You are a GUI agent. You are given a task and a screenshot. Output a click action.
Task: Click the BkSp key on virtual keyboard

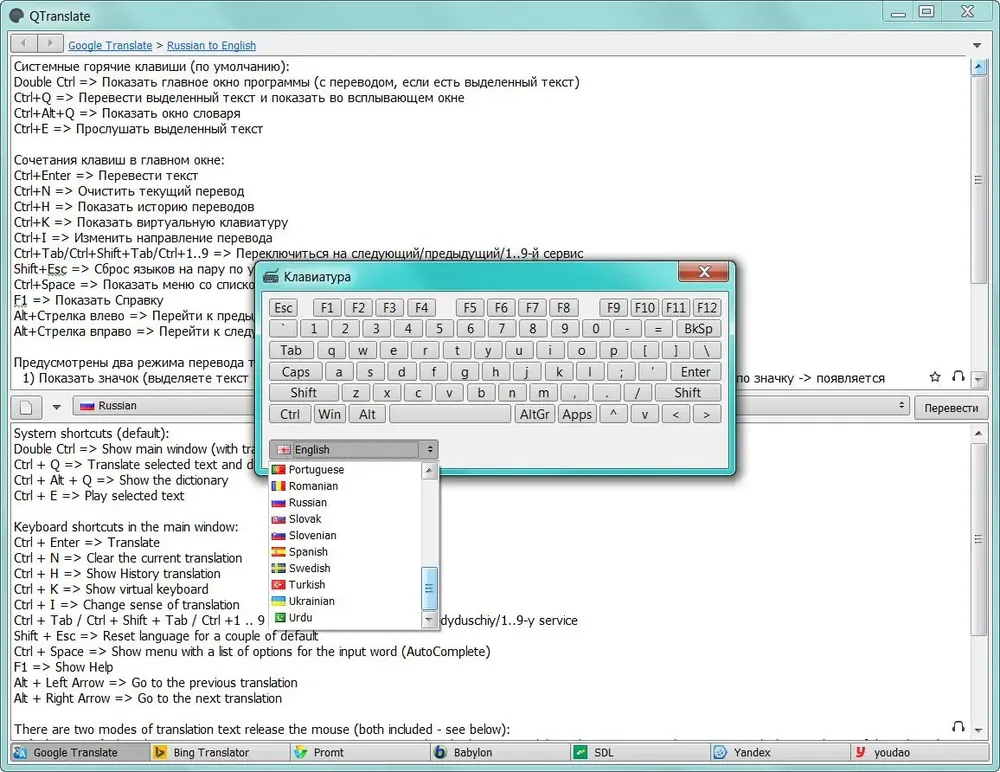pyautogui.click(x=698, y=329)
